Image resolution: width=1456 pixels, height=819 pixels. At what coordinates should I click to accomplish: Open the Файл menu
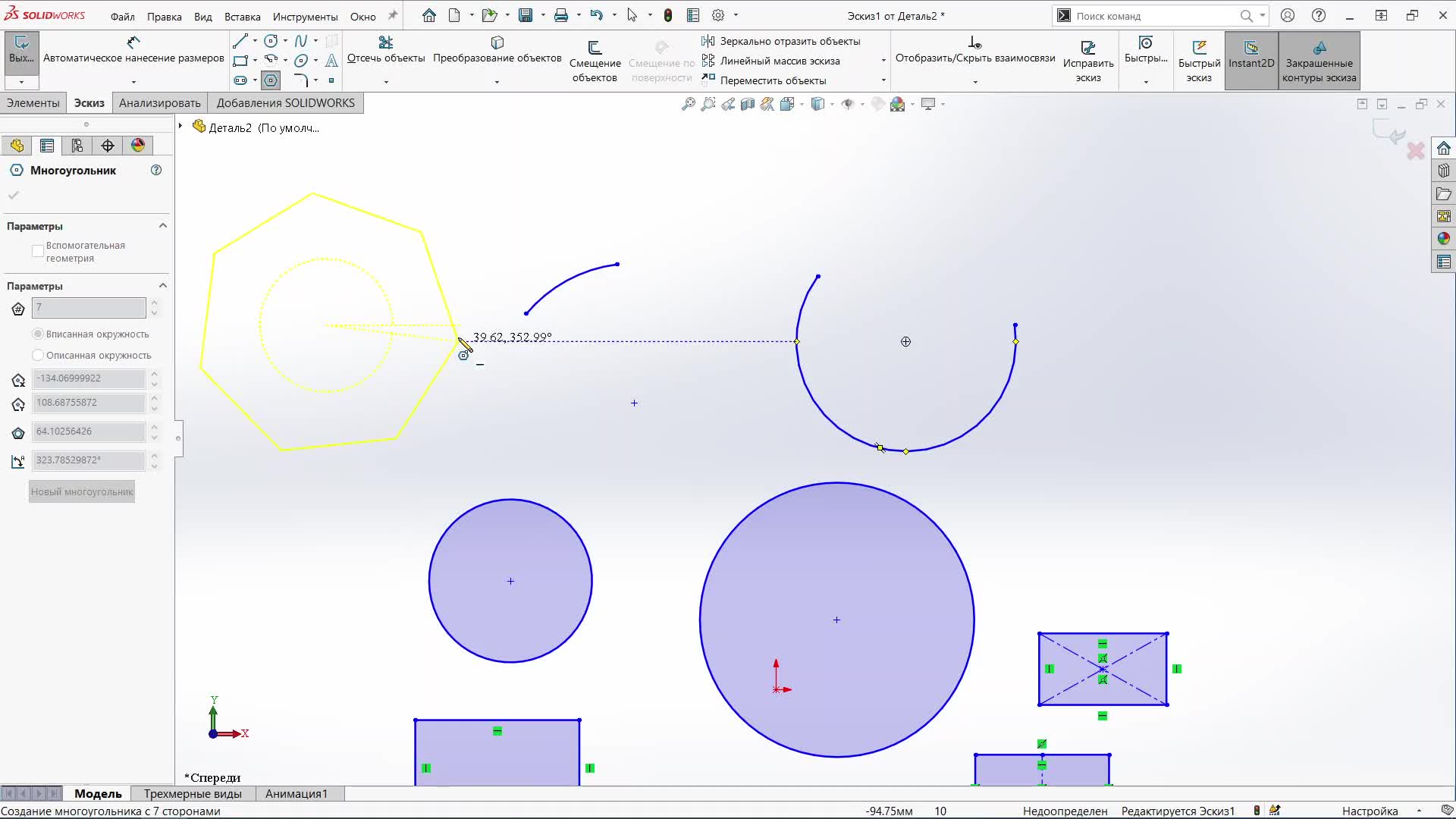(x=122, y=16)
